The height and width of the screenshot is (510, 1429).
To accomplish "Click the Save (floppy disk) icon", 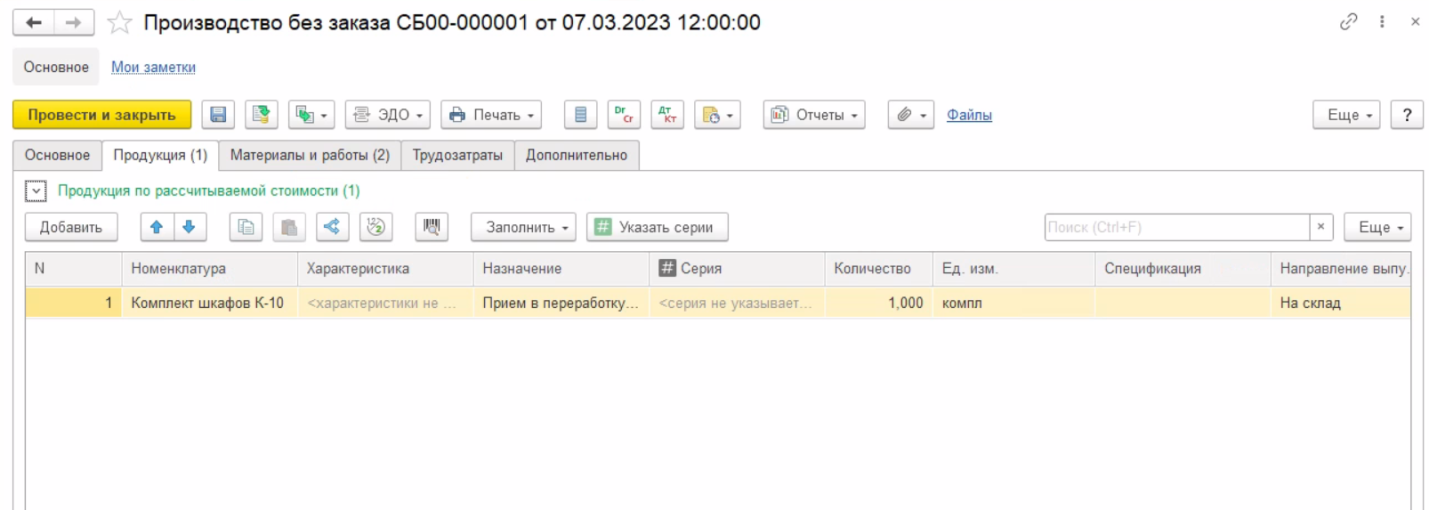I will tap(218, 115).
